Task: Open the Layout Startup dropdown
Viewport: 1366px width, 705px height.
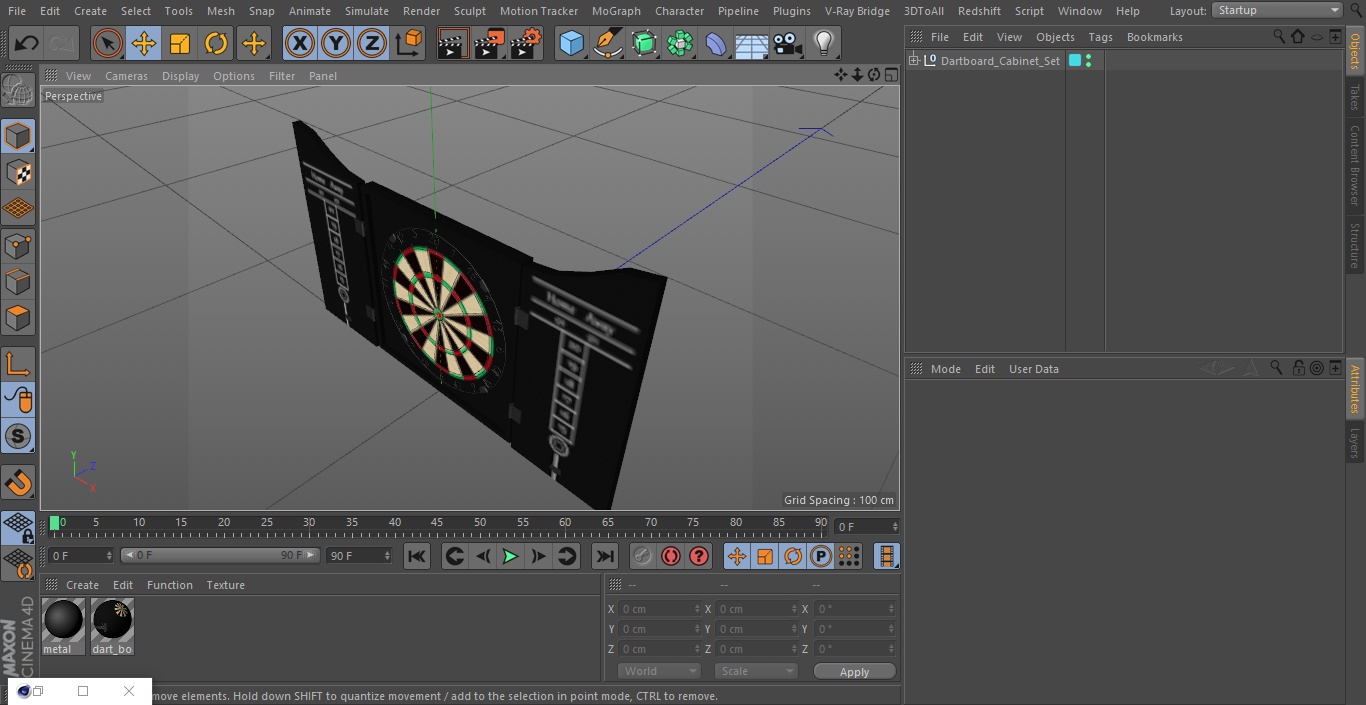Action: pyautogui.click(x=1277, y=10)
